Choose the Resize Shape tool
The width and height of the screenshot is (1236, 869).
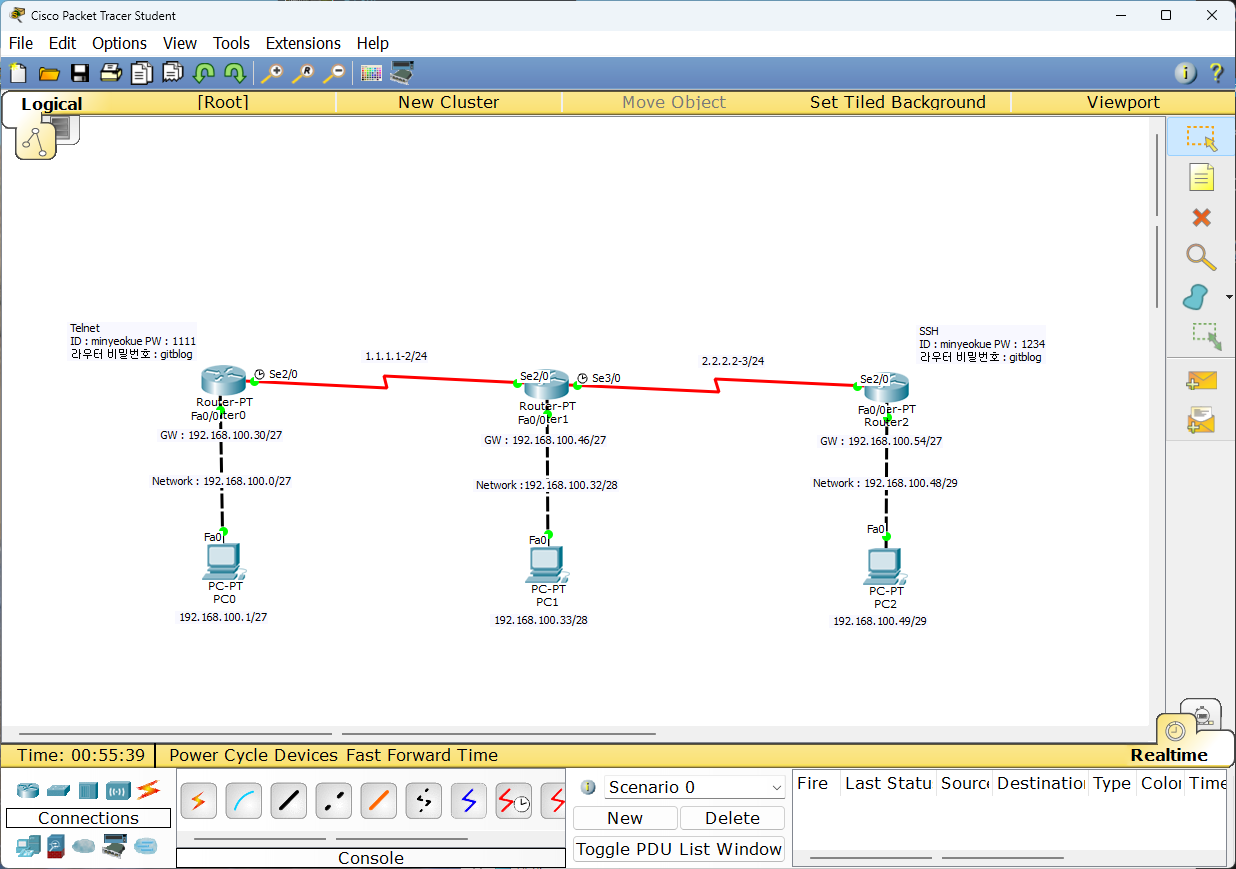click(x=1206, y=336)
